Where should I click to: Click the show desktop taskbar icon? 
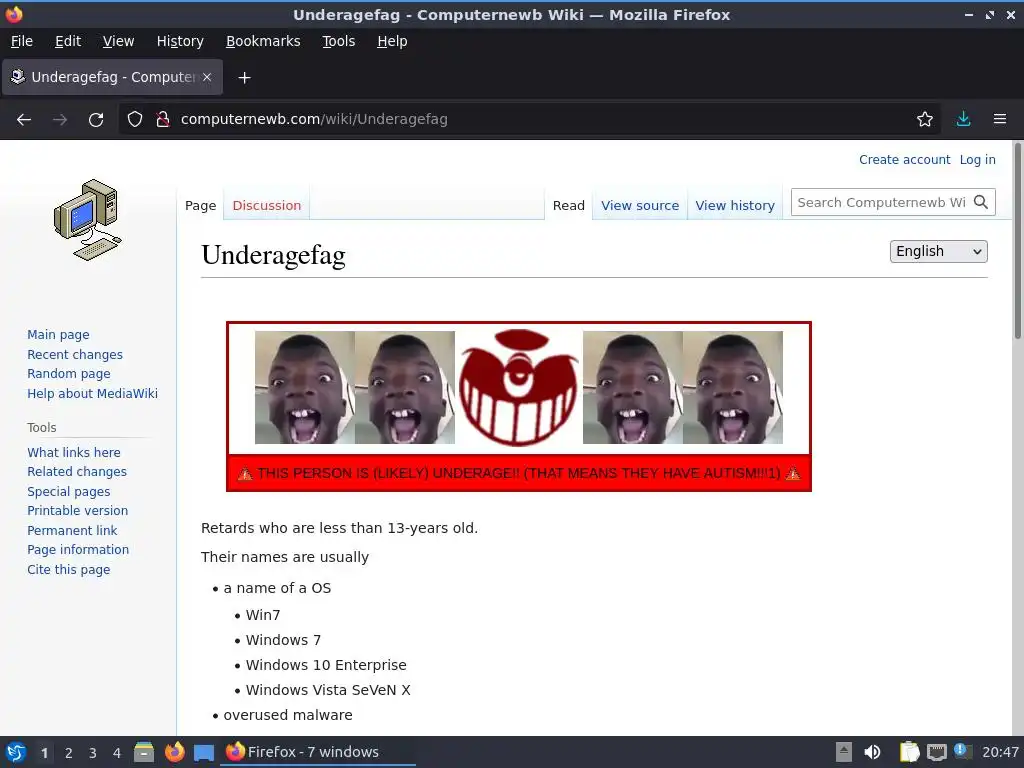[204, 752]
